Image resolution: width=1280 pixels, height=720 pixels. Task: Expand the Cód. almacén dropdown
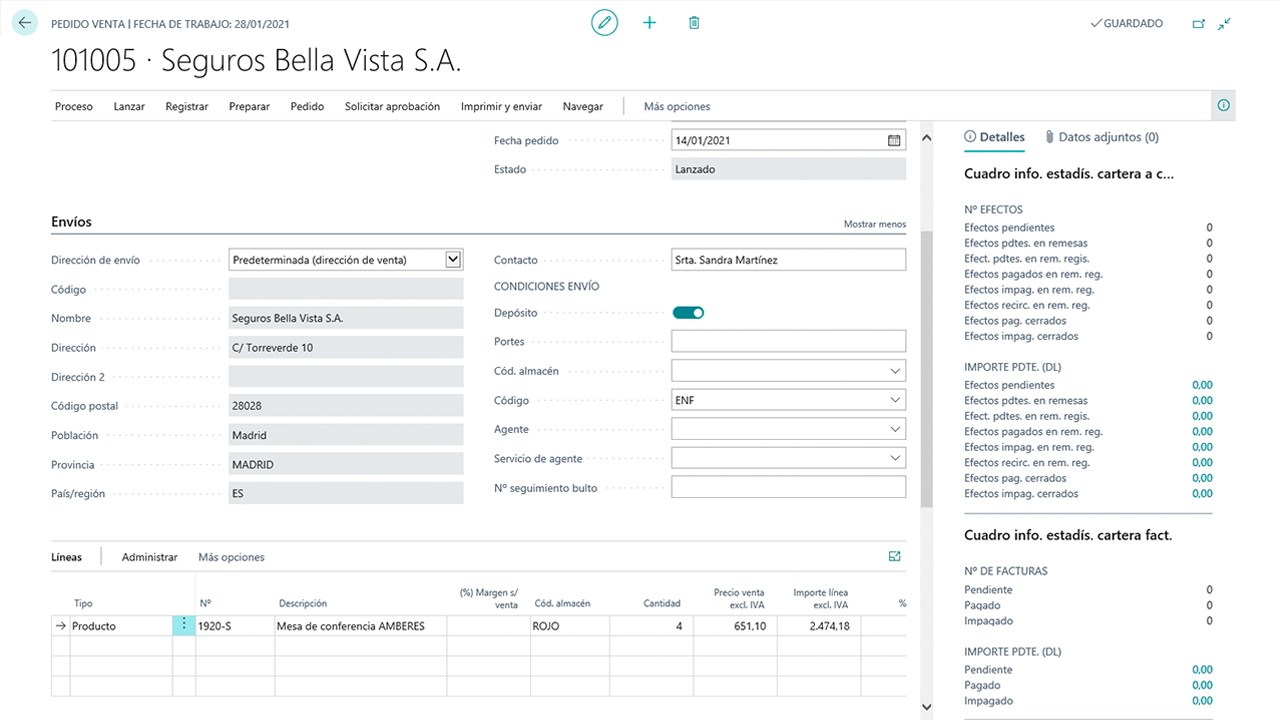click(x=894, y=371)
